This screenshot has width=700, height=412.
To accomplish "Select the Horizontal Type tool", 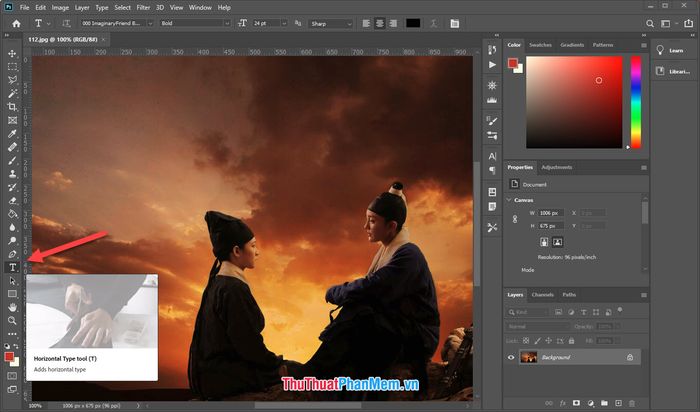I will 12,267.
